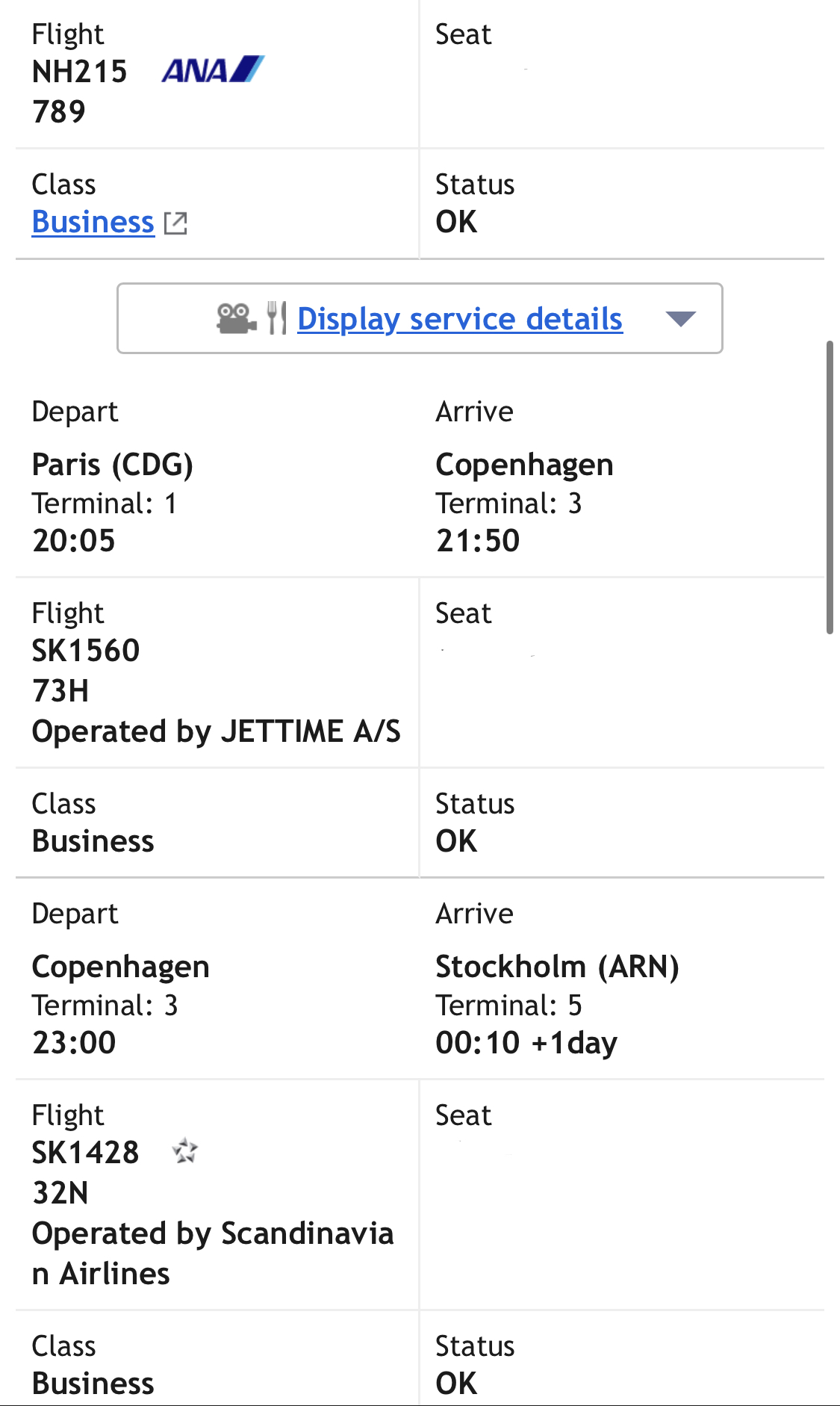Select flight number SK1560
The height and width of the screenshot is (1406, 840).
tap(86, 651)
